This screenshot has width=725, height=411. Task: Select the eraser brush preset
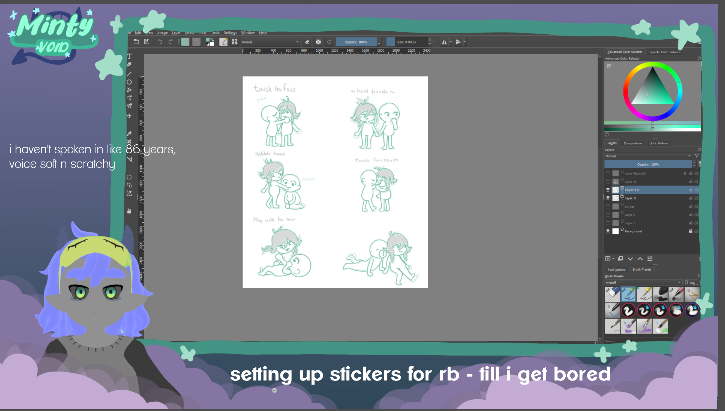pos(613,294)
